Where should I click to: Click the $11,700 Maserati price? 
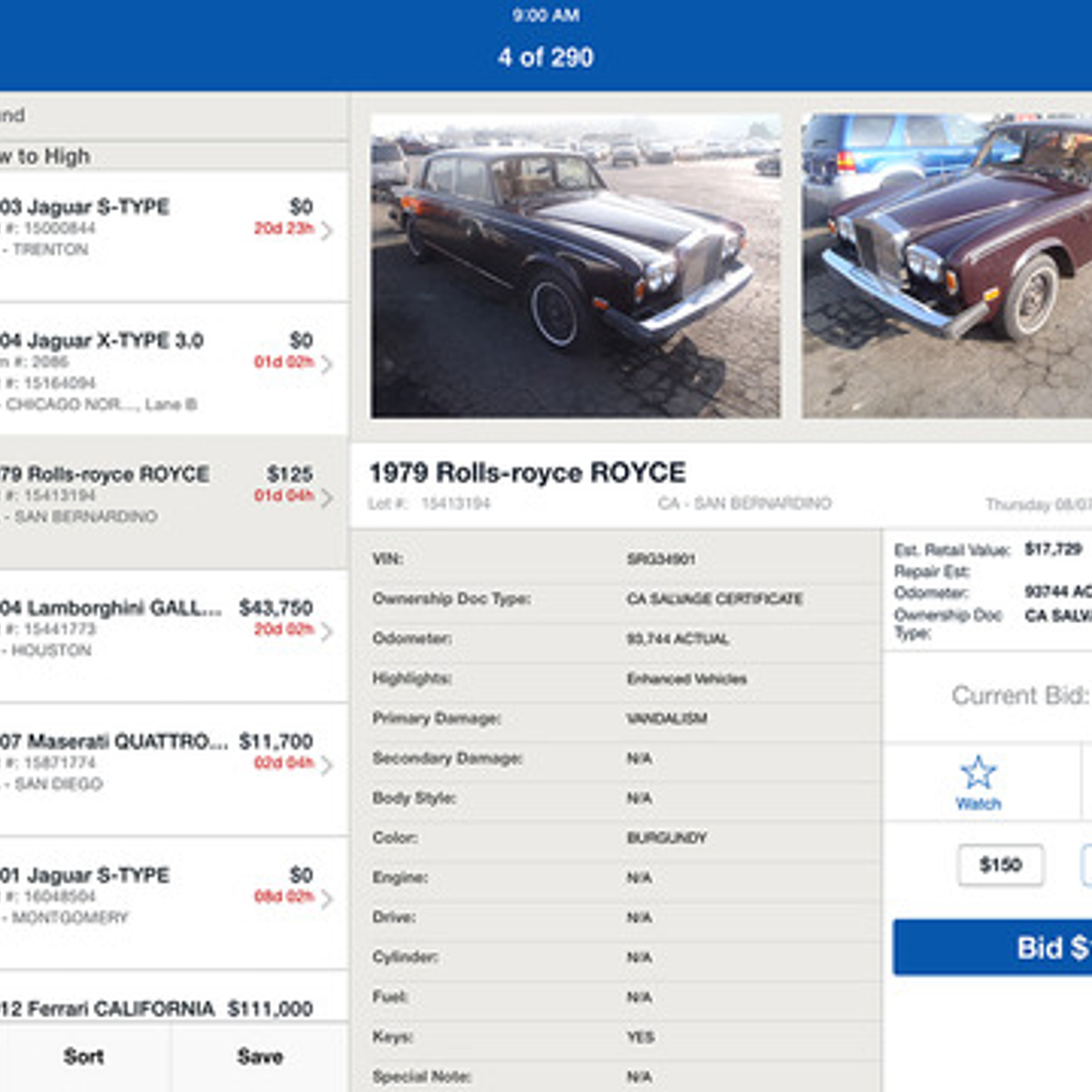pos(276,741)
